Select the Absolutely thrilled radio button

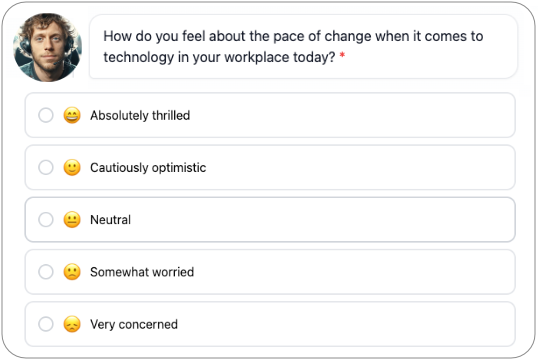click(46, 115)
